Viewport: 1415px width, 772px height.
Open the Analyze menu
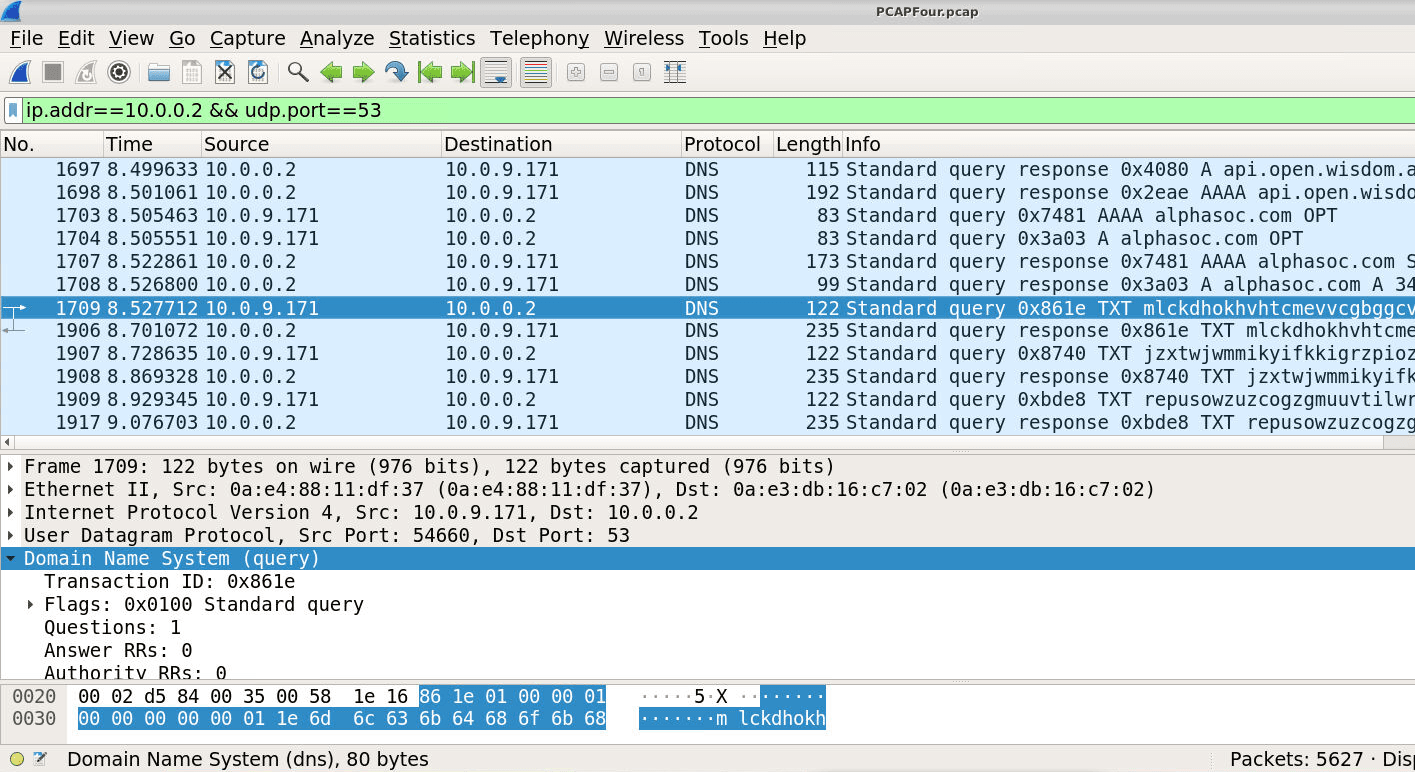point(337,38)
